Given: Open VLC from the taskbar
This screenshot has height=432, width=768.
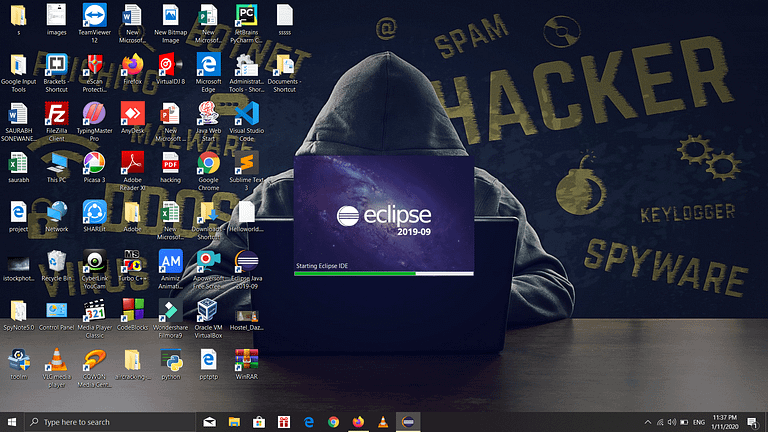Looking at the screenshot, I should tap(383, 422).
